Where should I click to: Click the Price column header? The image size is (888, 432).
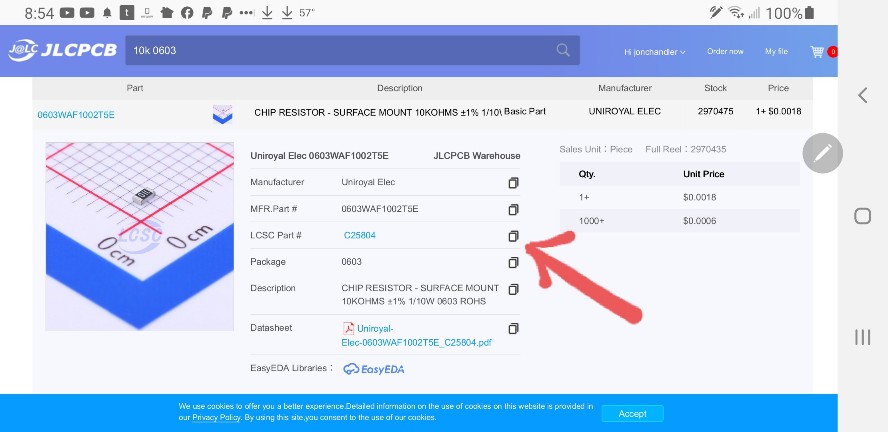pos(778,88)
